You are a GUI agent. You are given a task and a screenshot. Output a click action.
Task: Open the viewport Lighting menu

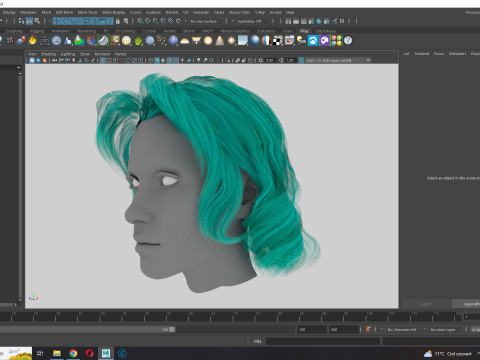[68, 54]
